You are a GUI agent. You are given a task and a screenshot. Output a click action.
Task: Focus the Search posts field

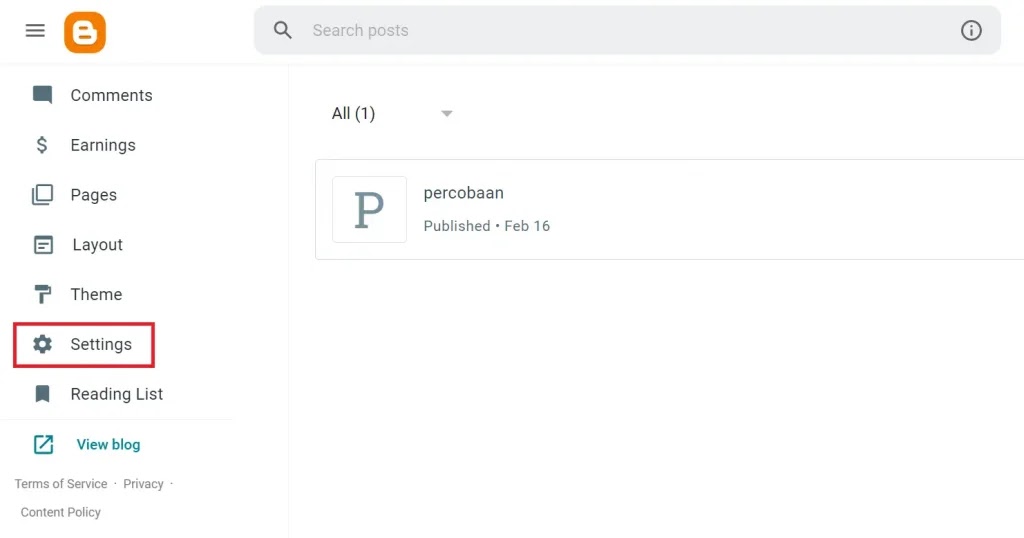[x=627, y=30]
